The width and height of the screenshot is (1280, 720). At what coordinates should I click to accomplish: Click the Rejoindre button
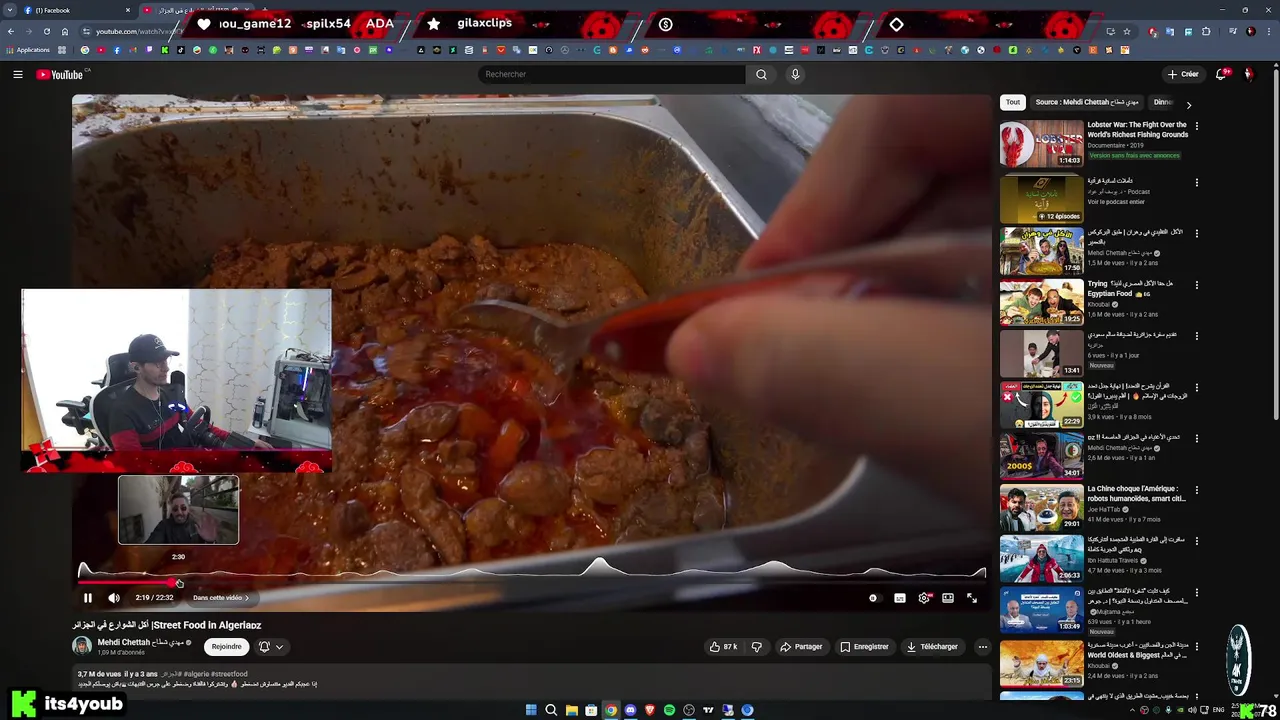227,647
